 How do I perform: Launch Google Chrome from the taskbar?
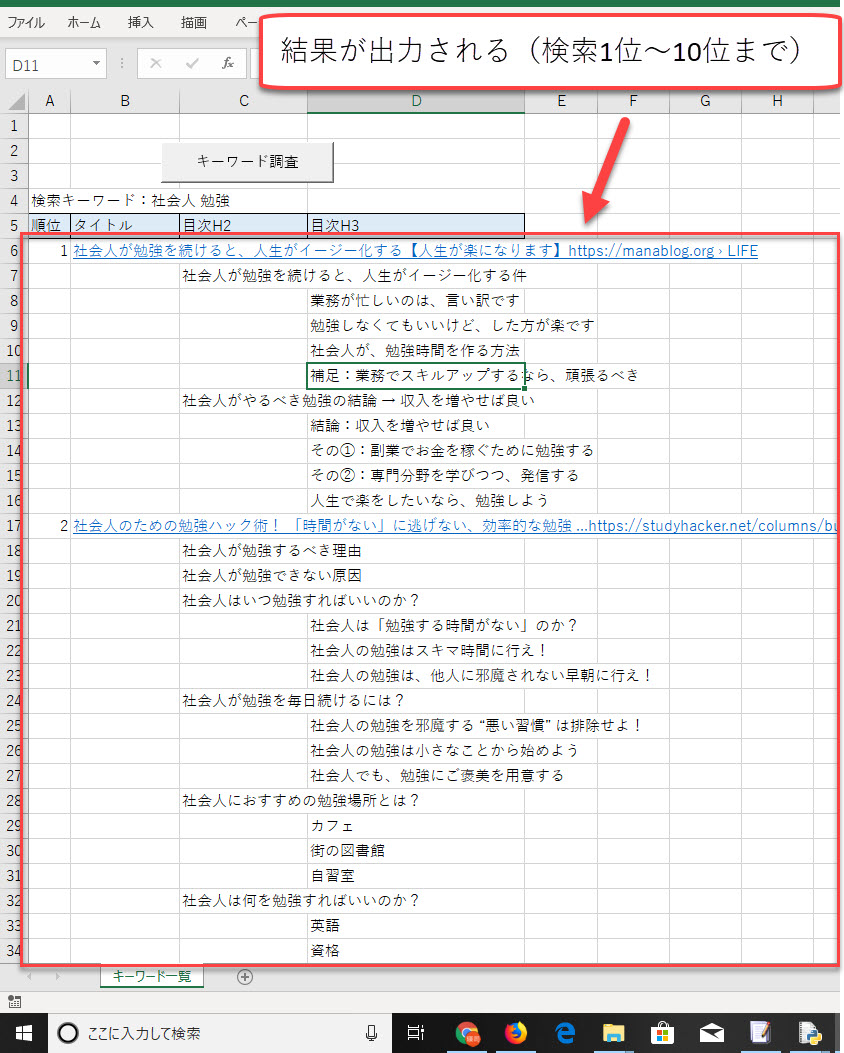[467, 1034]
